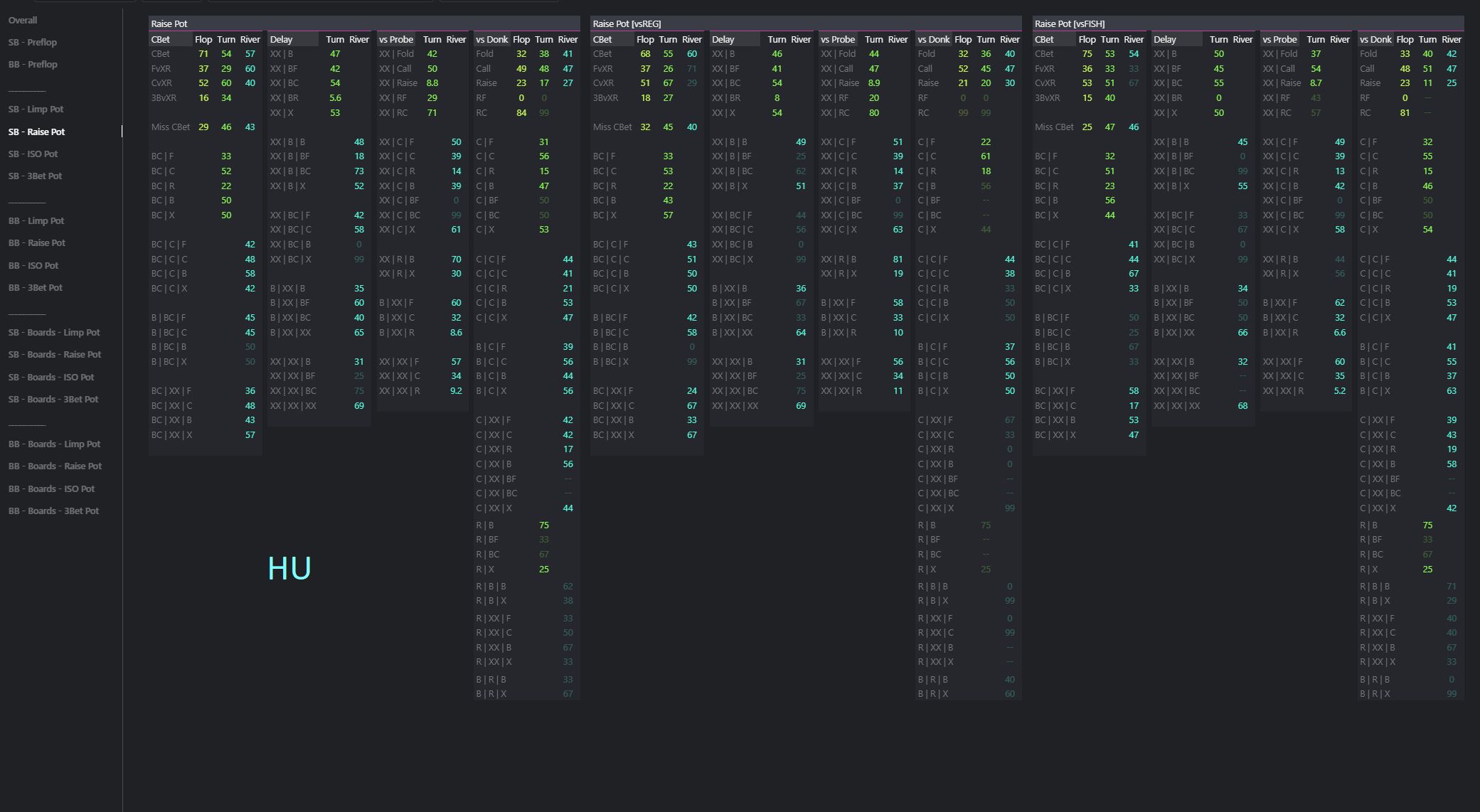Click the Raise Pot [vsFISH] panel header

1070,23
